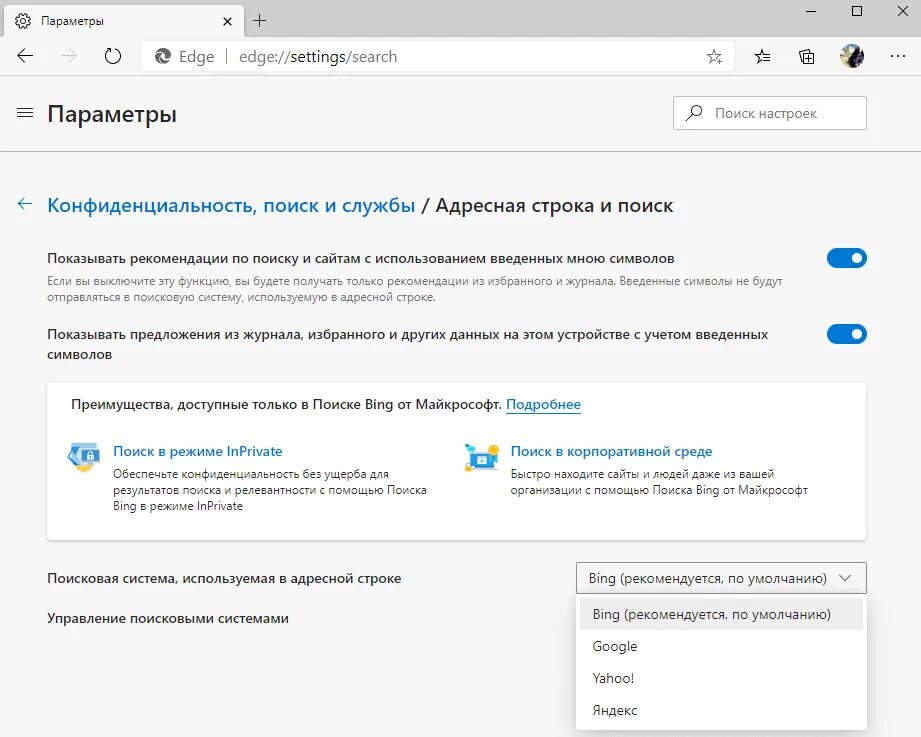Toggle history and favorites suggestions switch
This screenshot has height=737, width=921.
[x=846, y=335]
